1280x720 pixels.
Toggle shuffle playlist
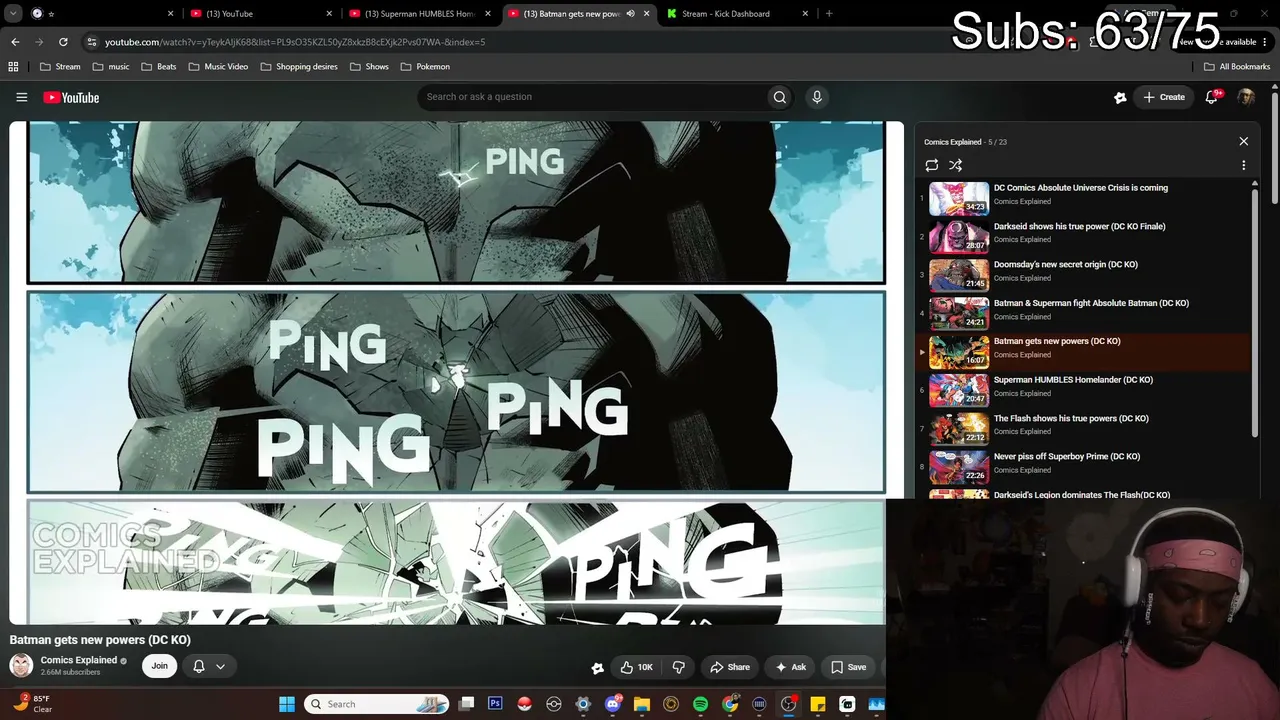click(x=955, y=165)
